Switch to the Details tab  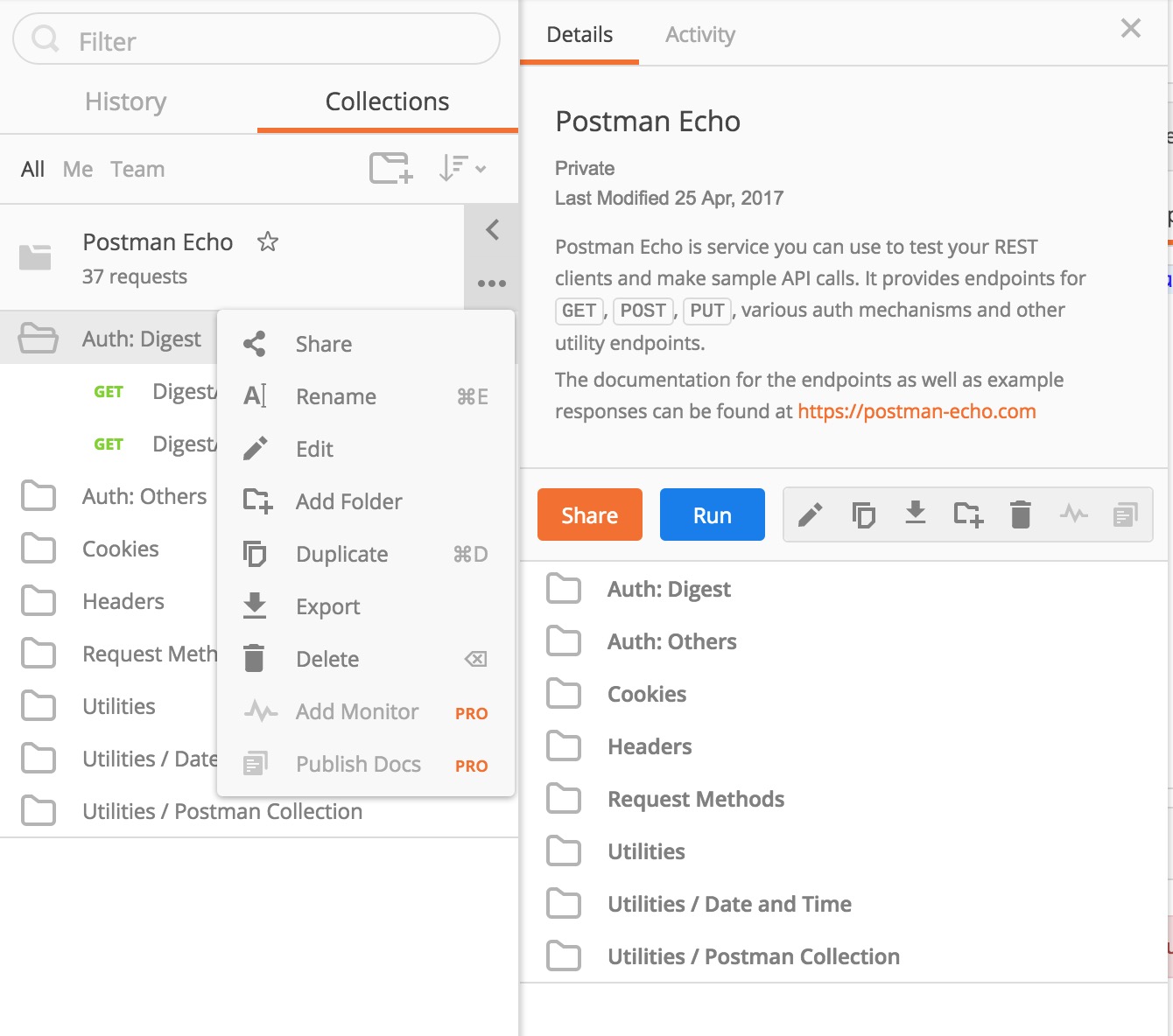(x=579, y=34)
